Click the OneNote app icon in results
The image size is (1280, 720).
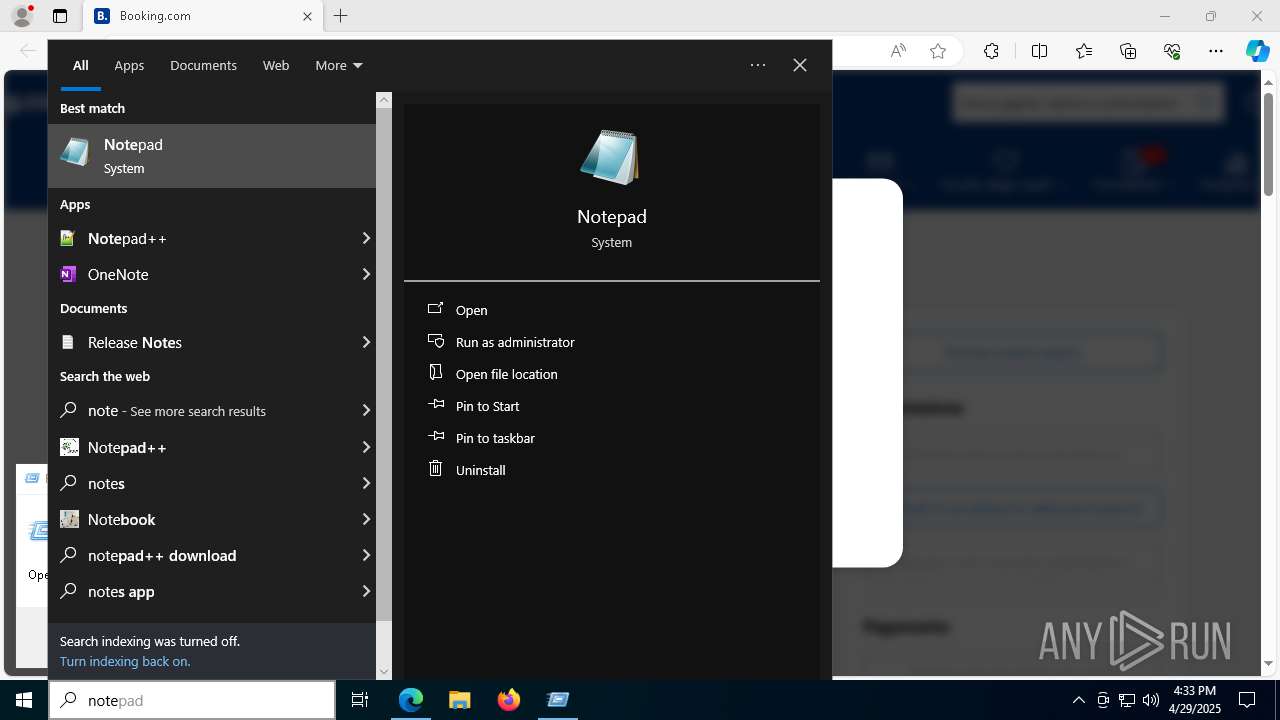[68, 274]
